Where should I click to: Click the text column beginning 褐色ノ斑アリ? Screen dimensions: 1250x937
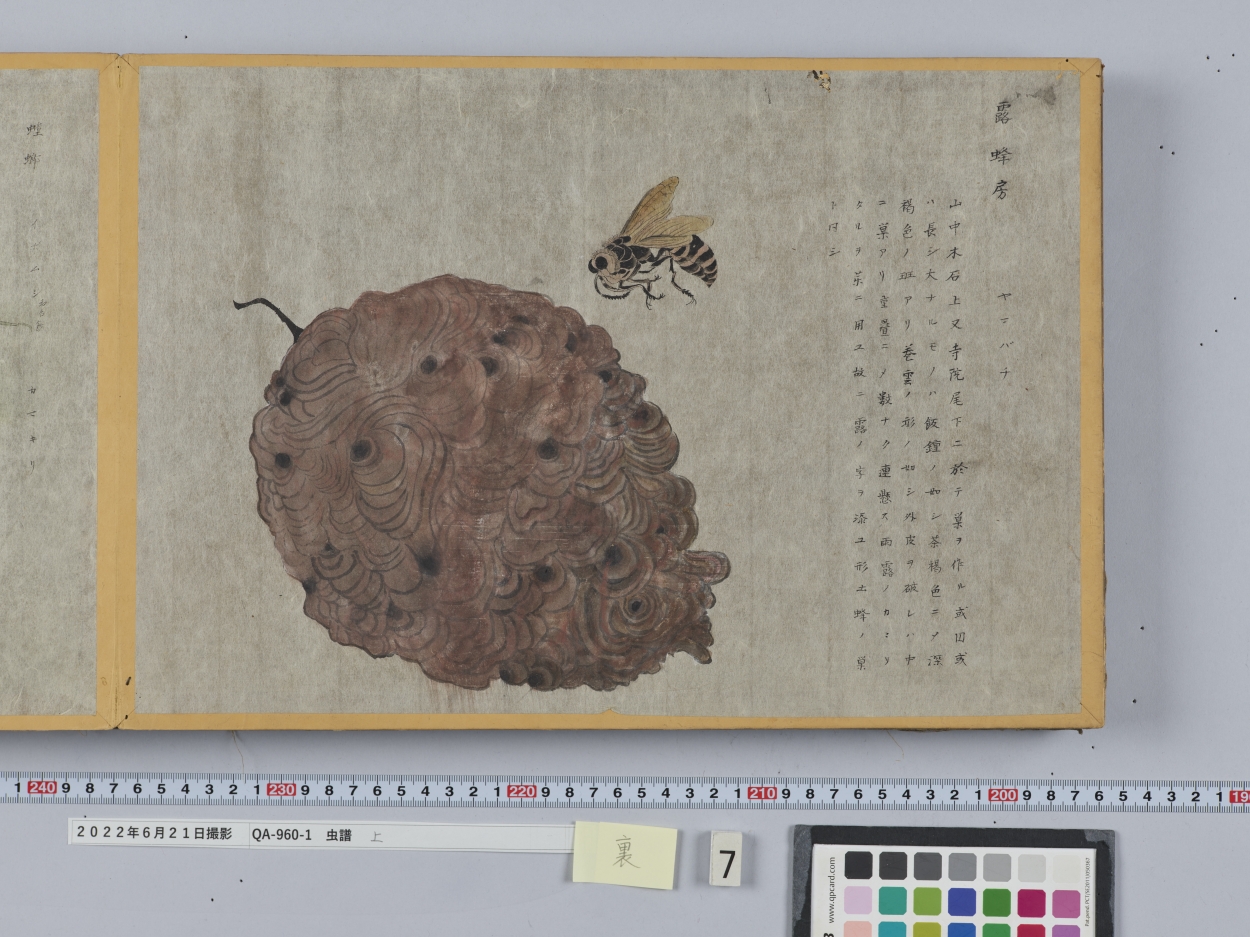[x=908, y=431]
